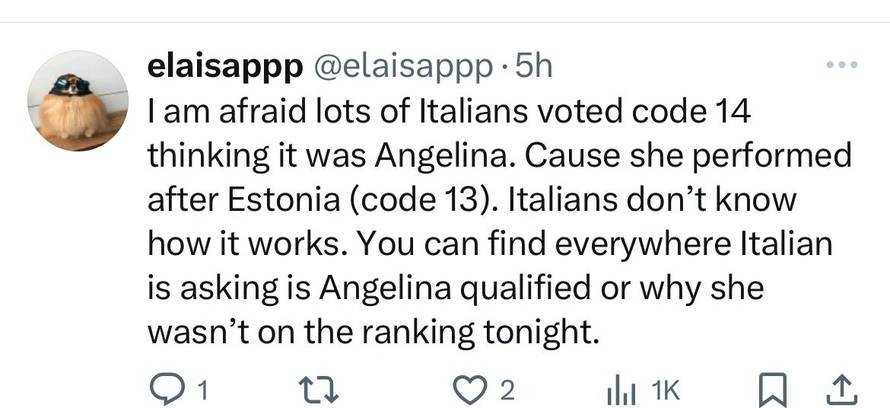
Task: Click the @elaisappp handle link
Action: point(404,66)
